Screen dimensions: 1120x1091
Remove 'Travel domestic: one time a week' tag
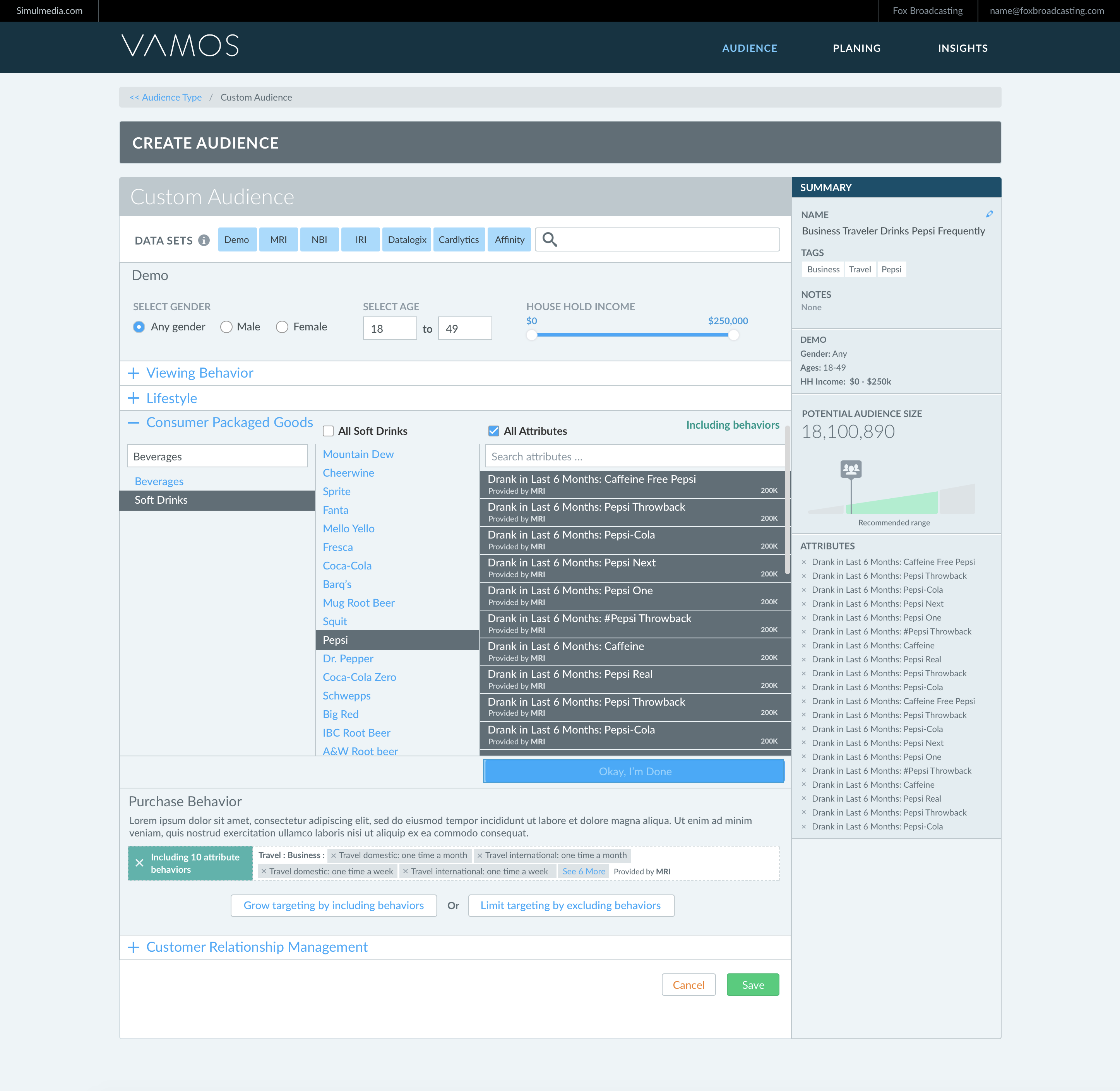pos(264,872)
